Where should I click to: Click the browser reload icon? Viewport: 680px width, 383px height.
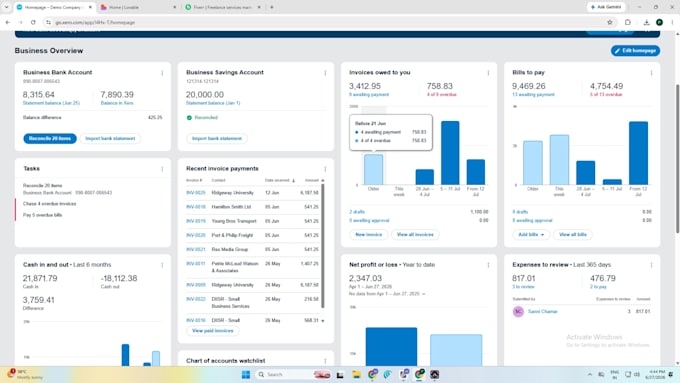[x=33, y=22]
